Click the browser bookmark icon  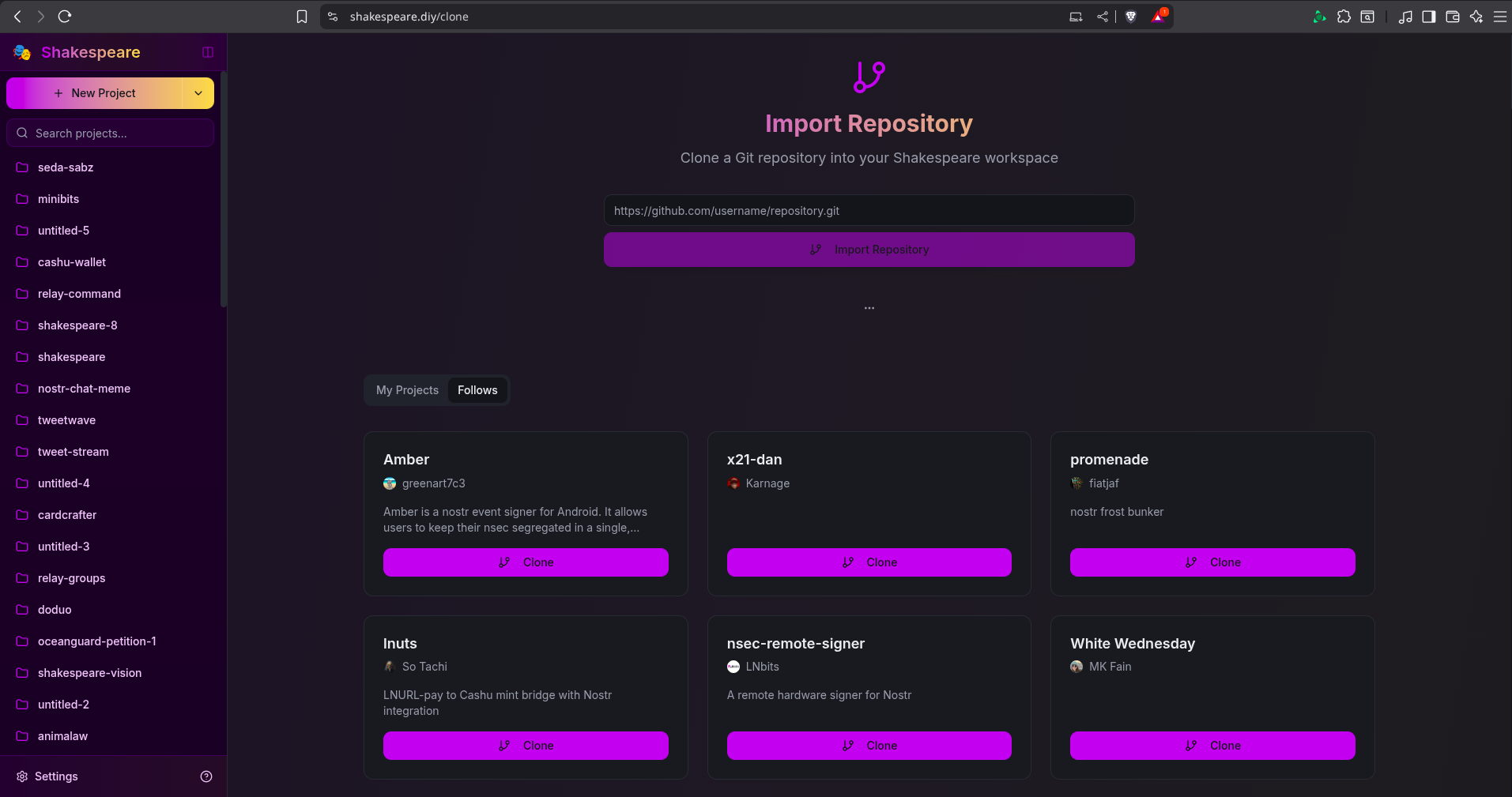(x=302, y=17)
